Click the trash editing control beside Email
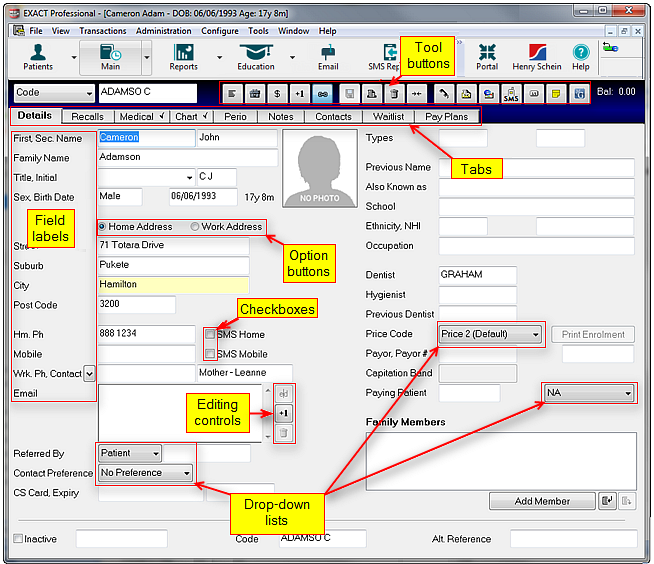654x564 pixels. point(284,433)
